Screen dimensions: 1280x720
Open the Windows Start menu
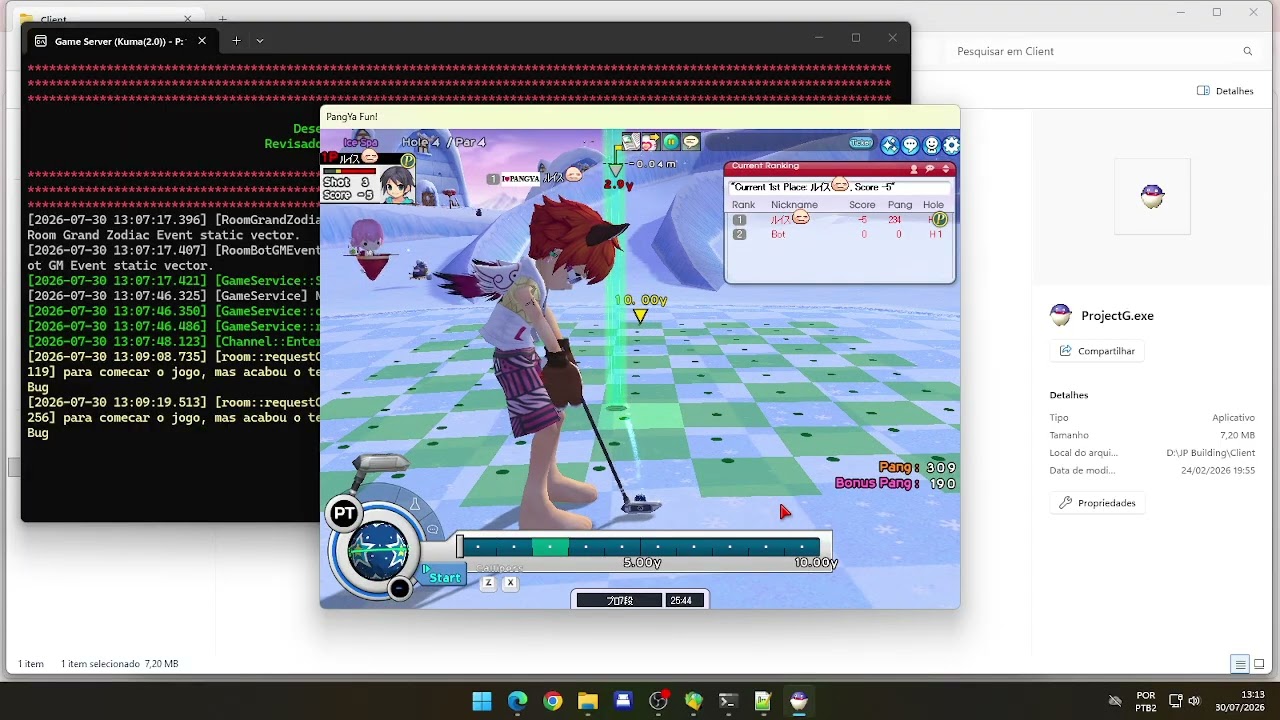[x=482, y=701]
